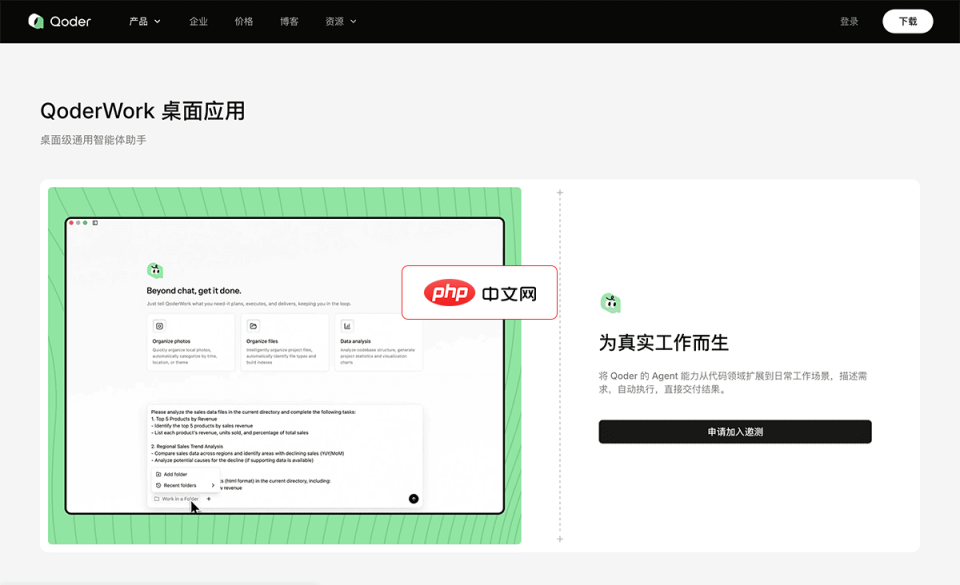The height and width of the screenshot is (585, 960).
Task: Click the plus icon beside Work in a Folder
Action: coord(209,499)
